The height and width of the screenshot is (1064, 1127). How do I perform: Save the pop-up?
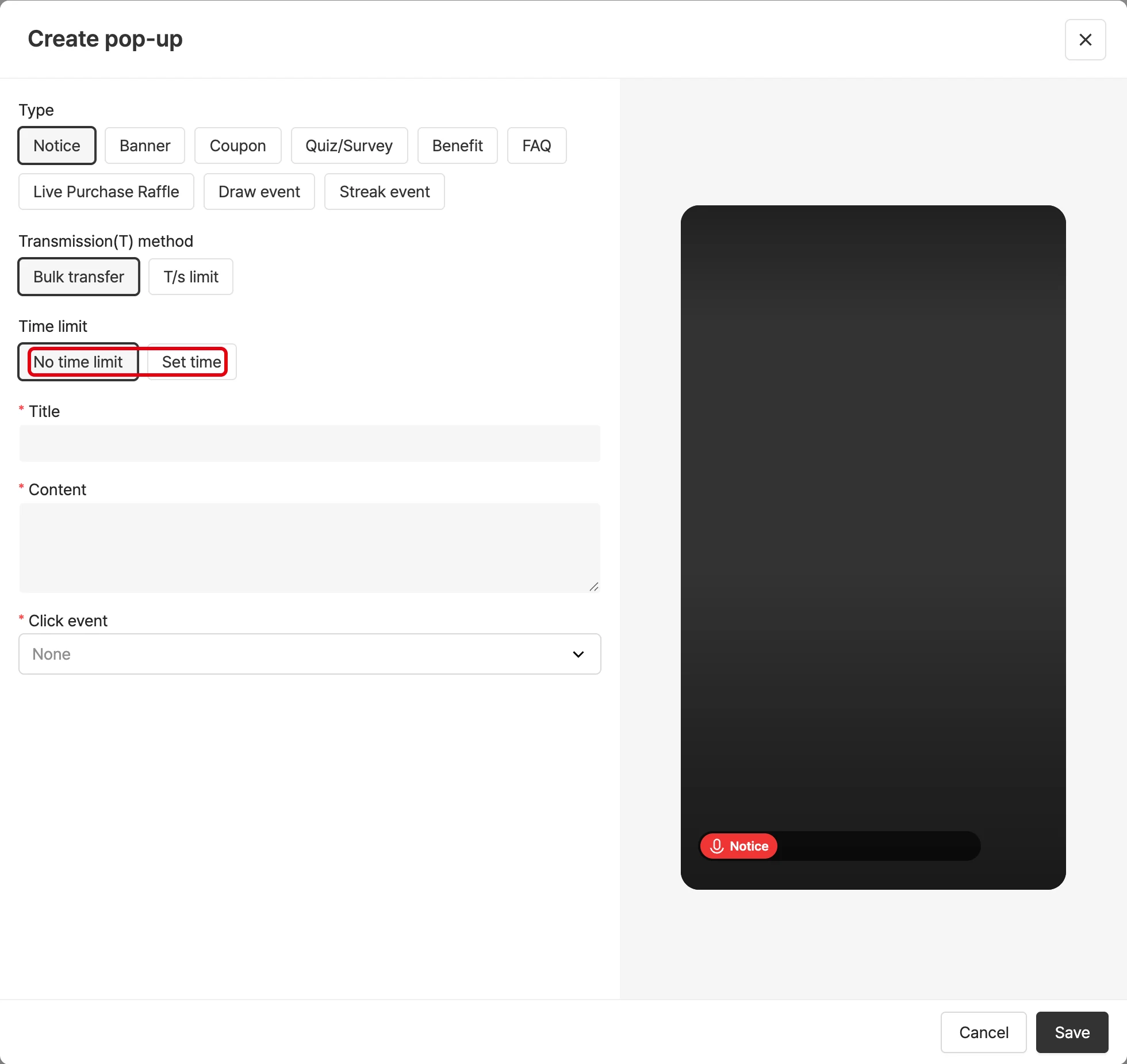(1072, 1032)
